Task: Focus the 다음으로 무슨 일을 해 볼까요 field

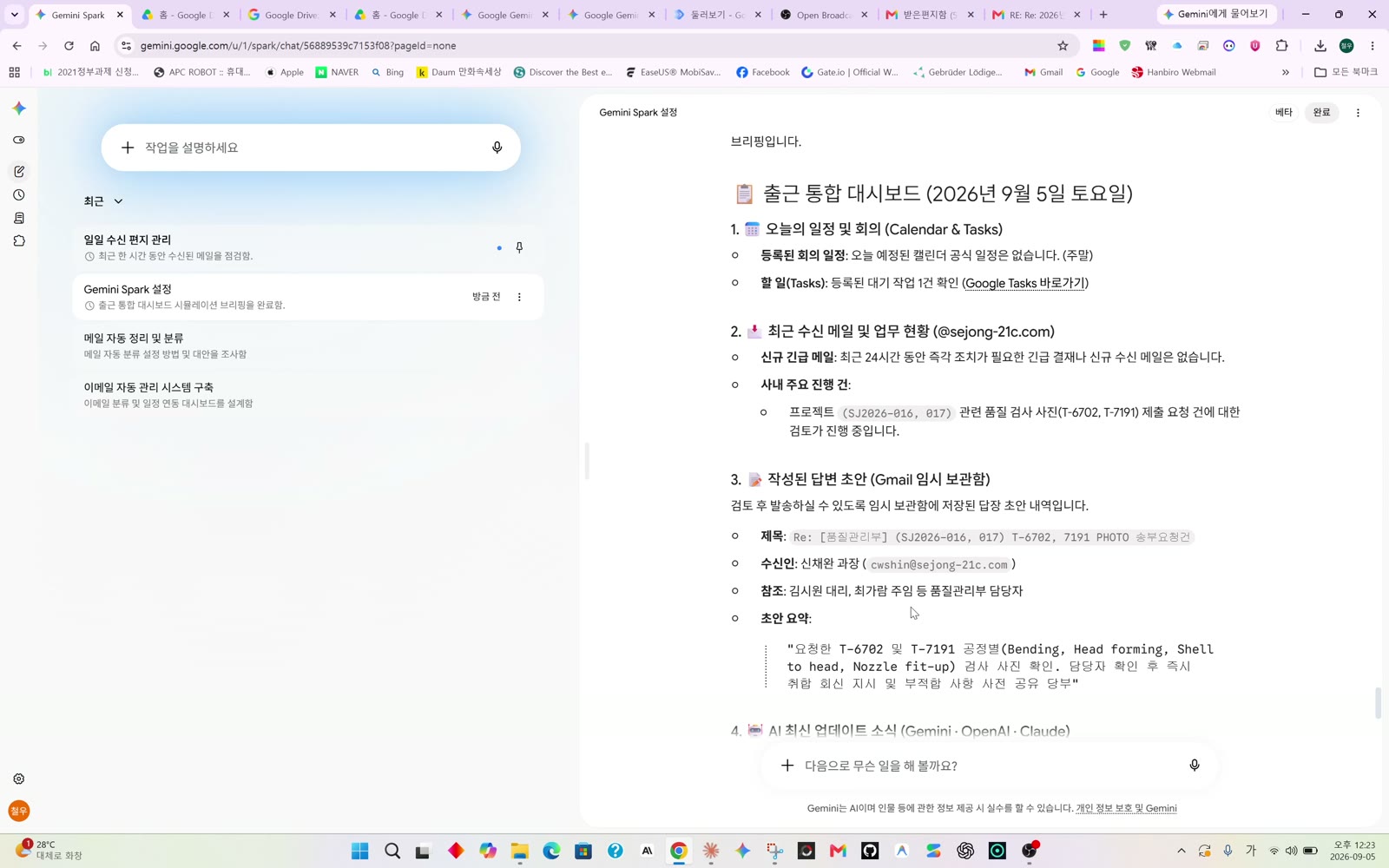Action: point(990,766)
